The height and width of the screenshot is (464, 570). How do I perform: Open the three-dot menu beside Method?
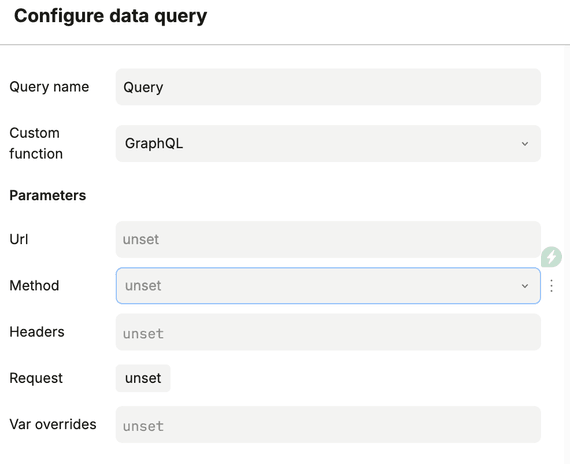[551, 286]
